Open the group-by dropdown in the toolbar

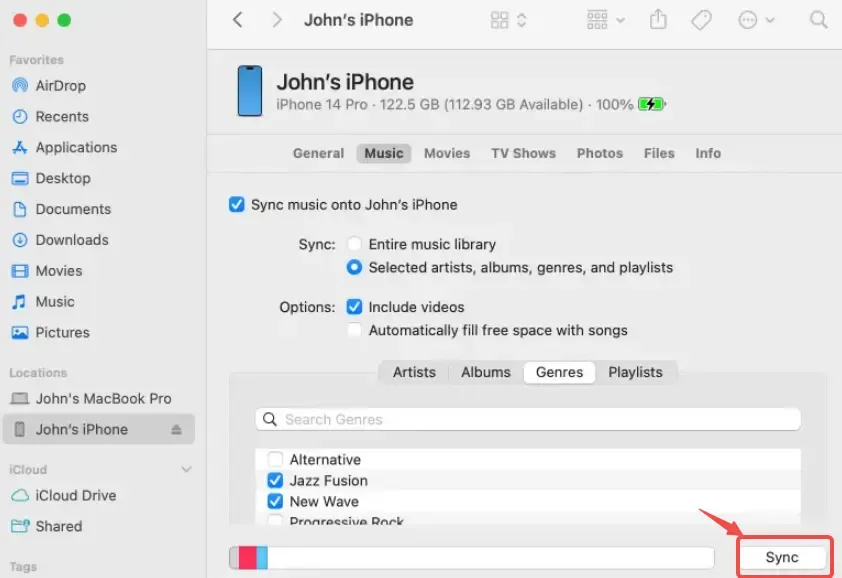606,20
